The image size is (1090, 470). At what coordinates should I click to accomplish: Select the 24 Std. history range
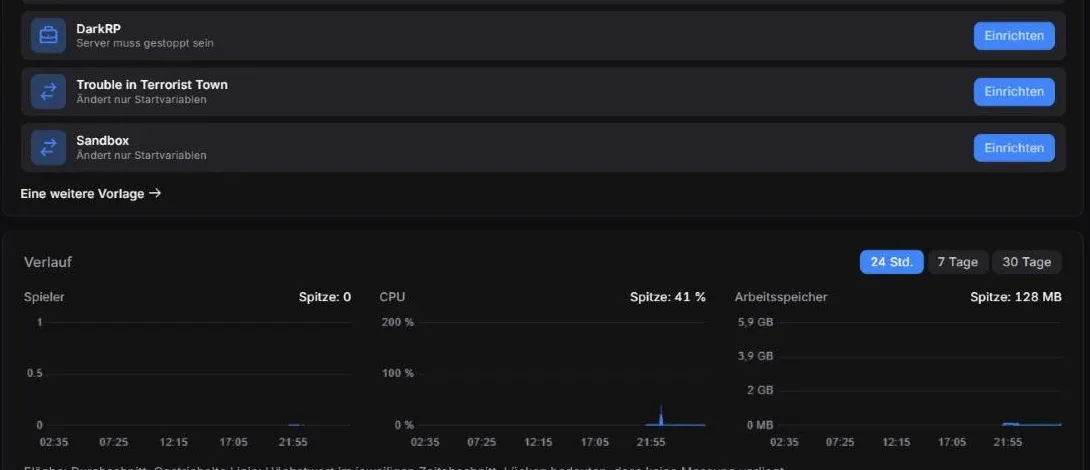tap(891, 262)
